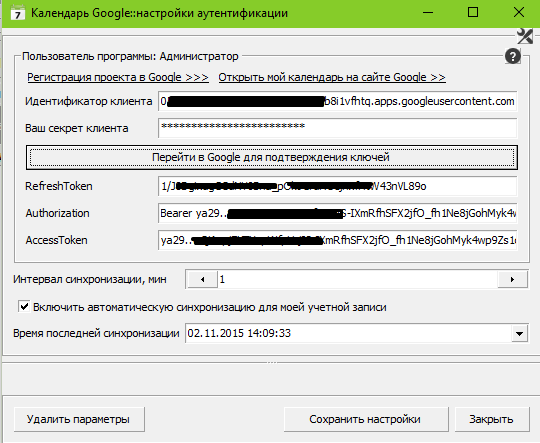Maximize the Google Calendar settings window
Screen dimensions: 540x443
[473, 13]
